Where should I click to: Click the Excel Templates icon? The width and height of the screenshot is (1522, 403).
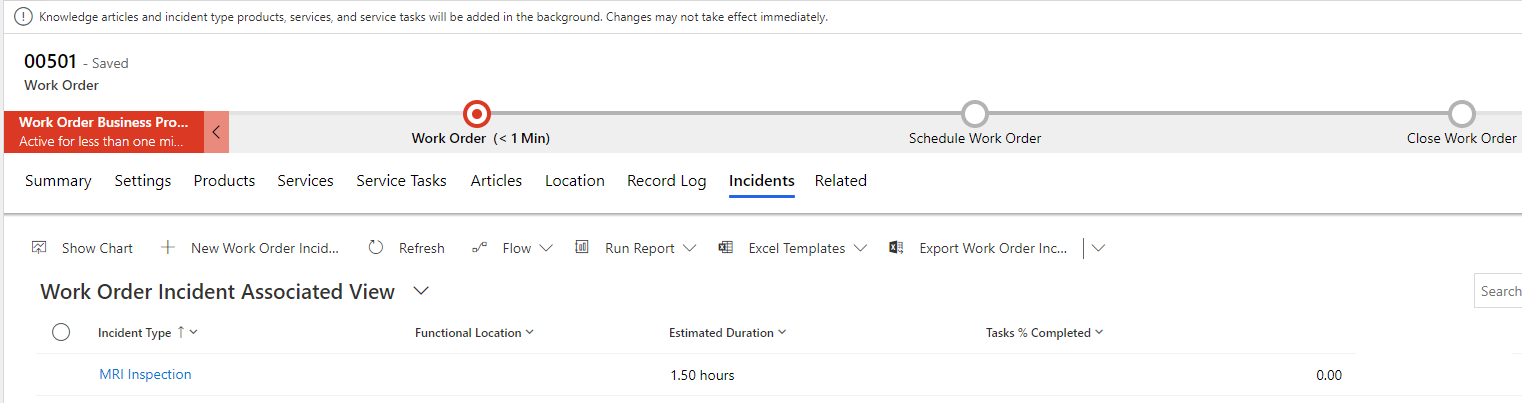[726, 248]
